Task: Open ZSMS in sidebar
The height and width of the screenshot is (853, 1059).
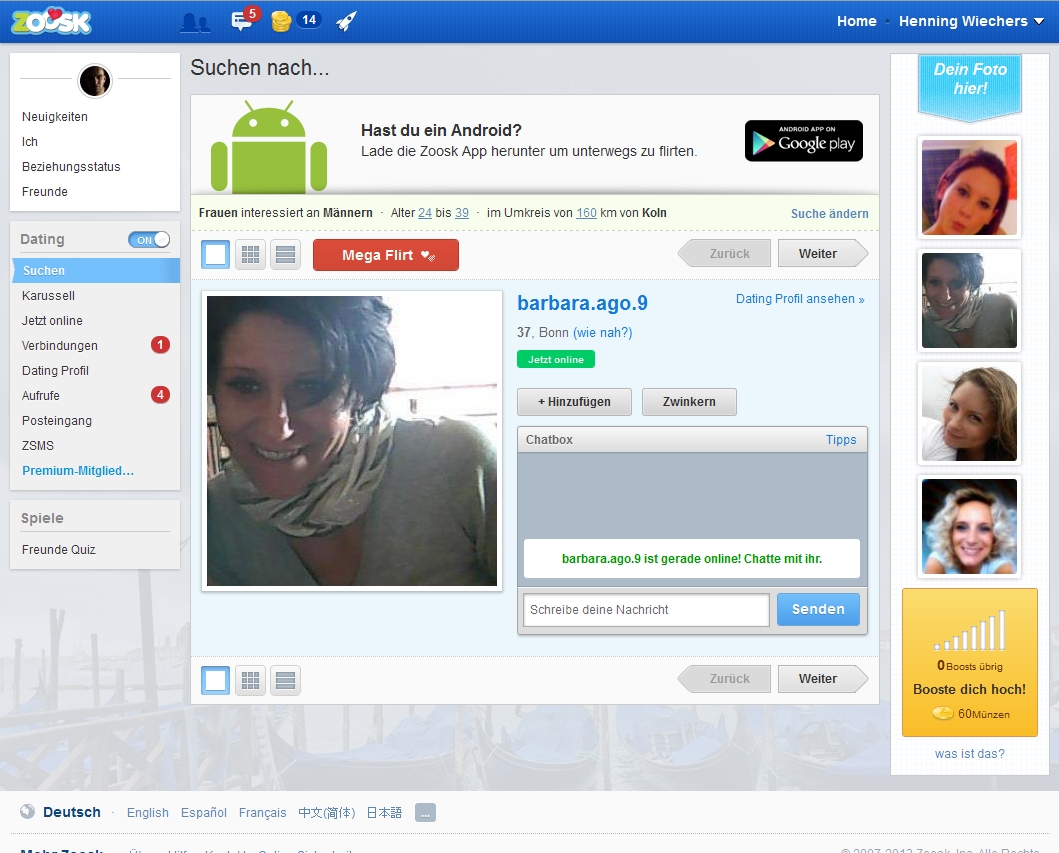Action: [x=38, y=446]
